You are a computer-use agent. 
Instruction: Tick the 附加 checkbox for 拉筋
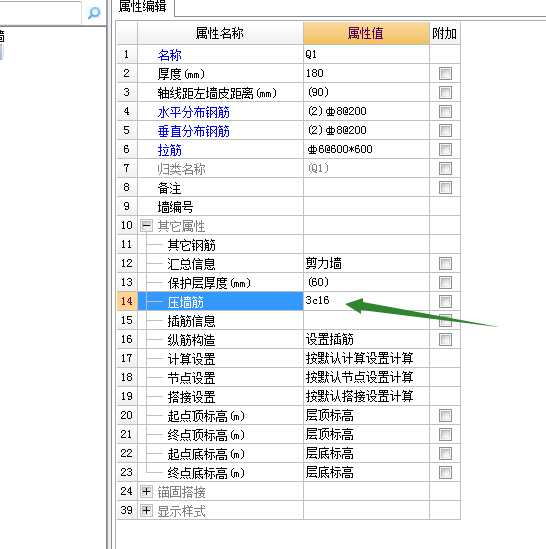point(445,150)
